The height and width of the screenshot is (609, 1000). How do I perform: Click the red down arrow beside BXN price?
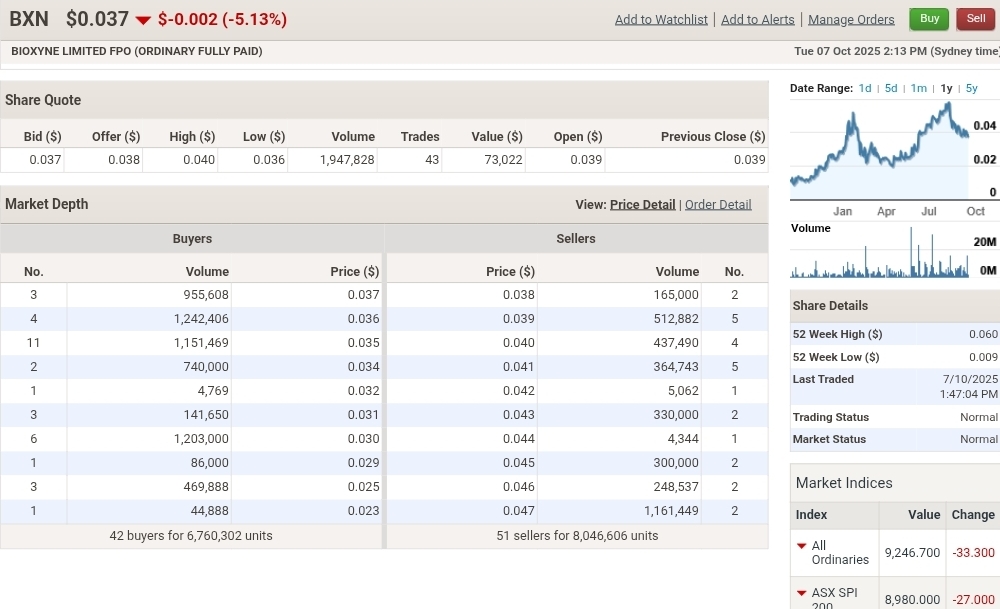click(x=143, y=20)
